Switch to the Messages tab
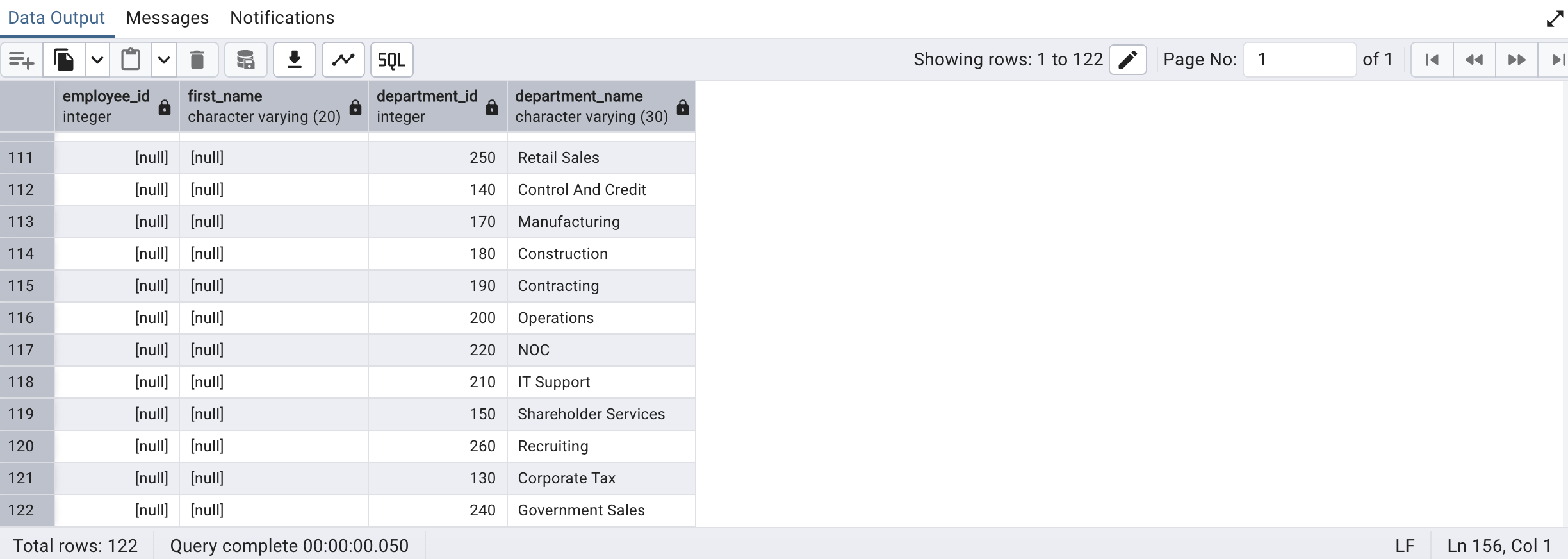This screenshot has width=1568, height=559. click(167, 18)
